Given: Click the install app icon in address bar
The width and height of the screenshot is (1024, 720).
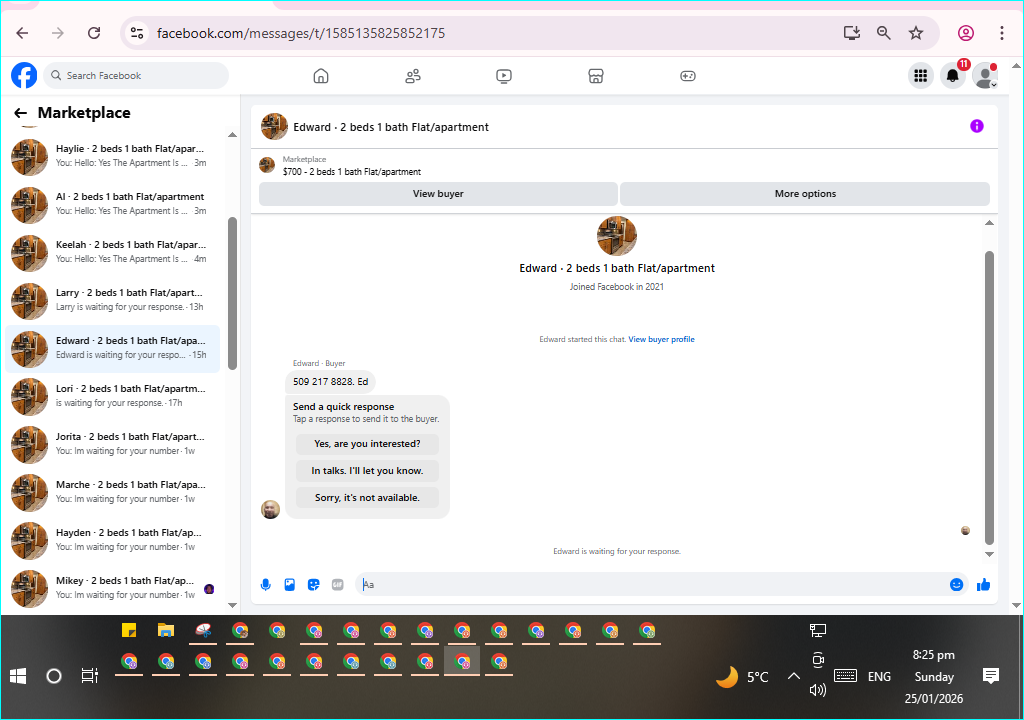Looking at the screenshot, I should 852,33.
